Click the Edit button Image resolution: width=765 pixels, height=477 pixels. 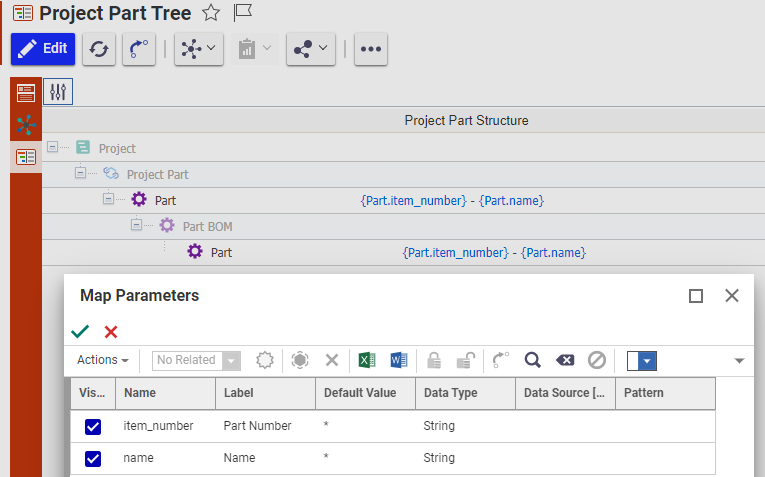pyautogui.click(x=43, y=49)
